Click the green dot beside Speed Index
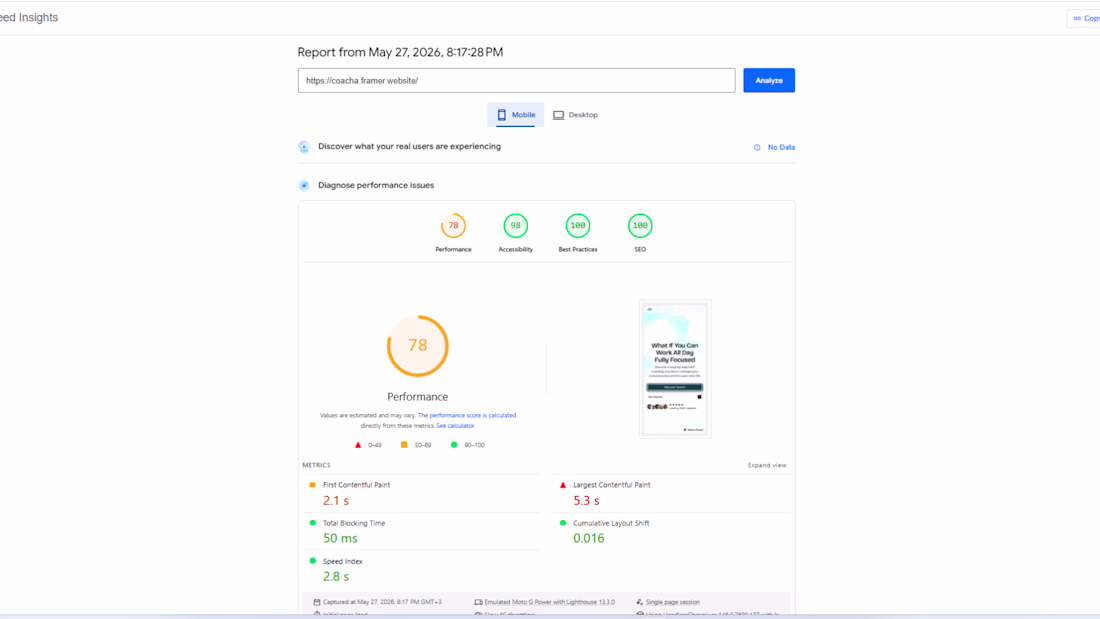This screenshot has width=1100, height=619. tap(313, 561)
